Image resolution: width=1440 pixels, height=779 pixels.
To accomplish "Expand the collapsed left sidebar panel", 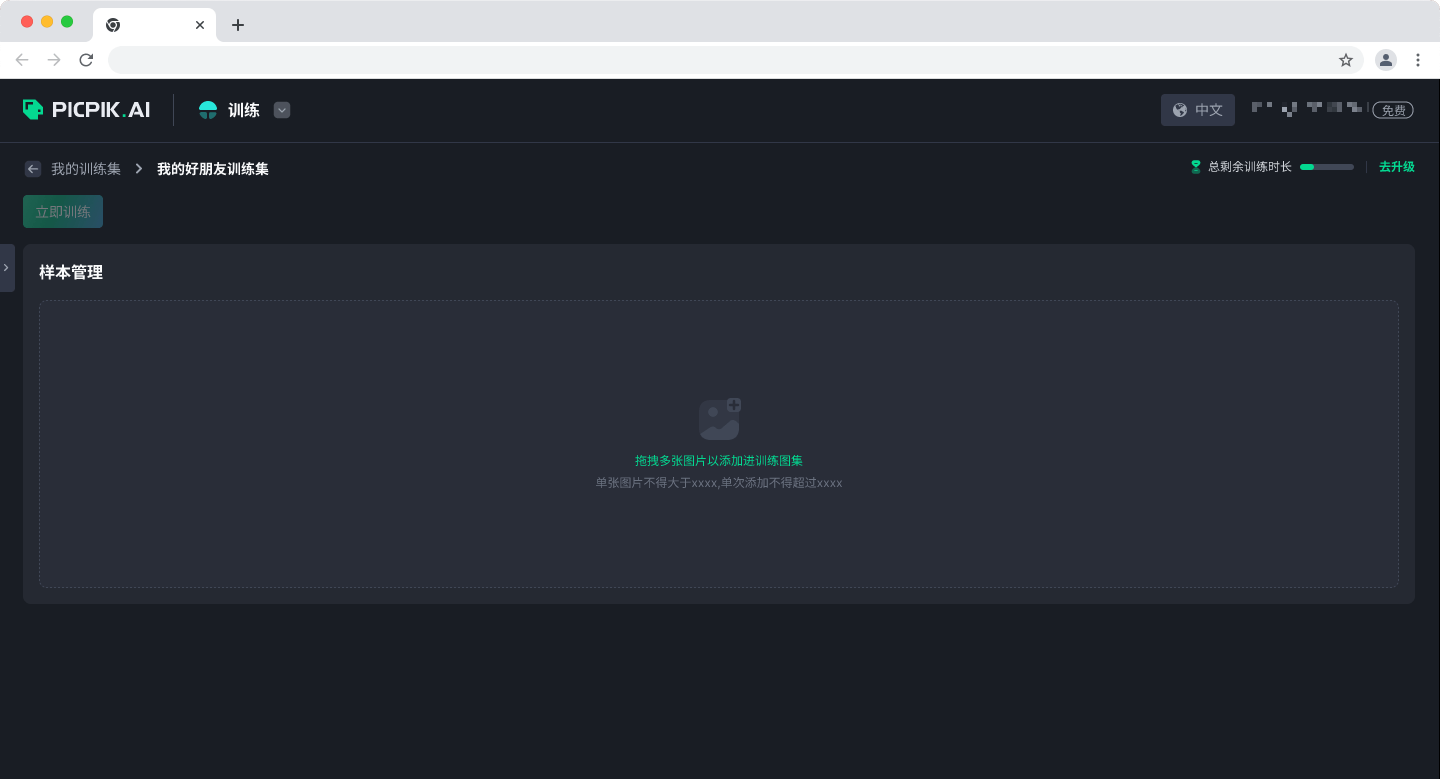I will click(x=6, y=268).
